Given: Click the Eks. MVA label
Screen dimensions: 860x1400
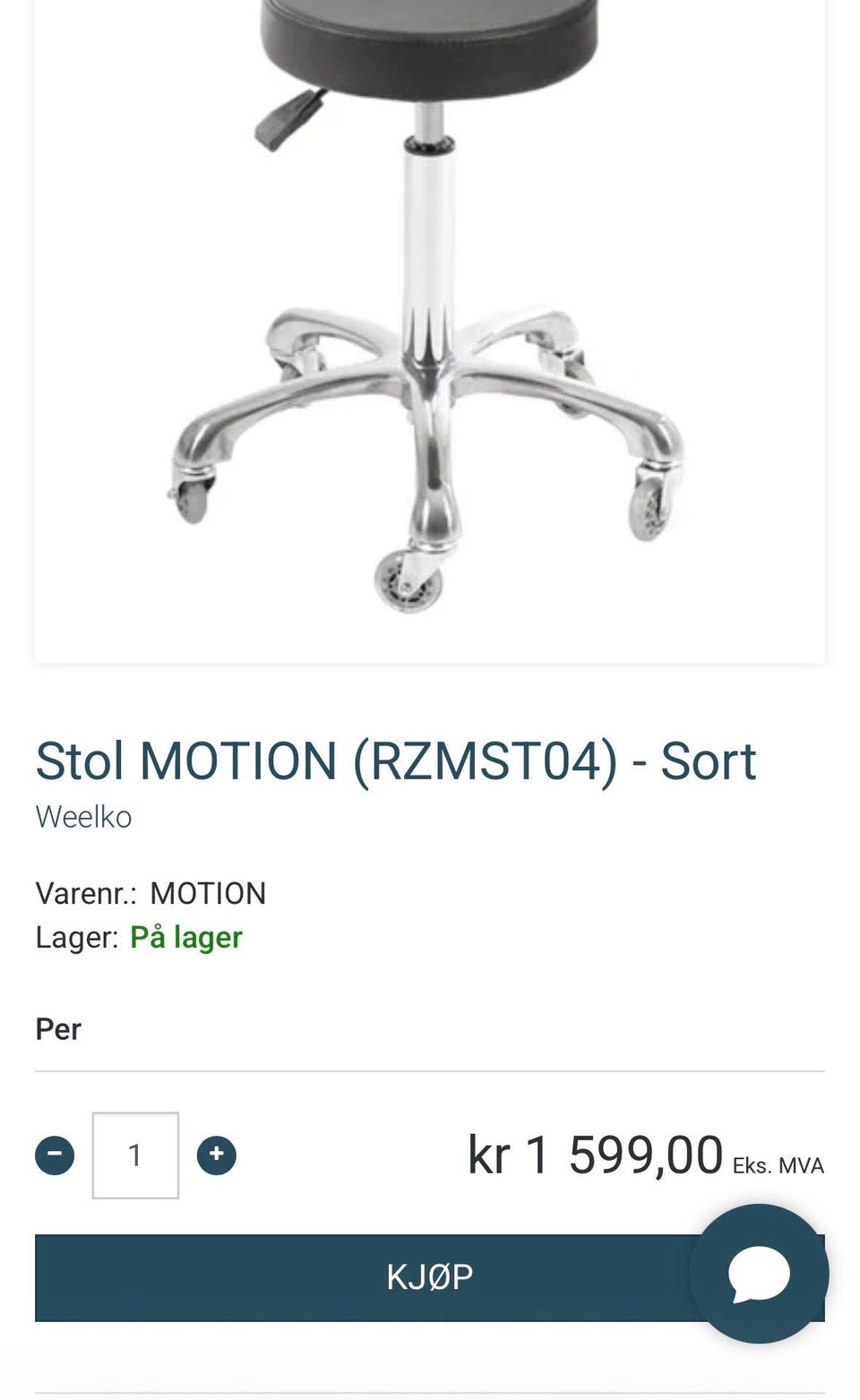Looking at the screenshot, I should [778, 1165].
